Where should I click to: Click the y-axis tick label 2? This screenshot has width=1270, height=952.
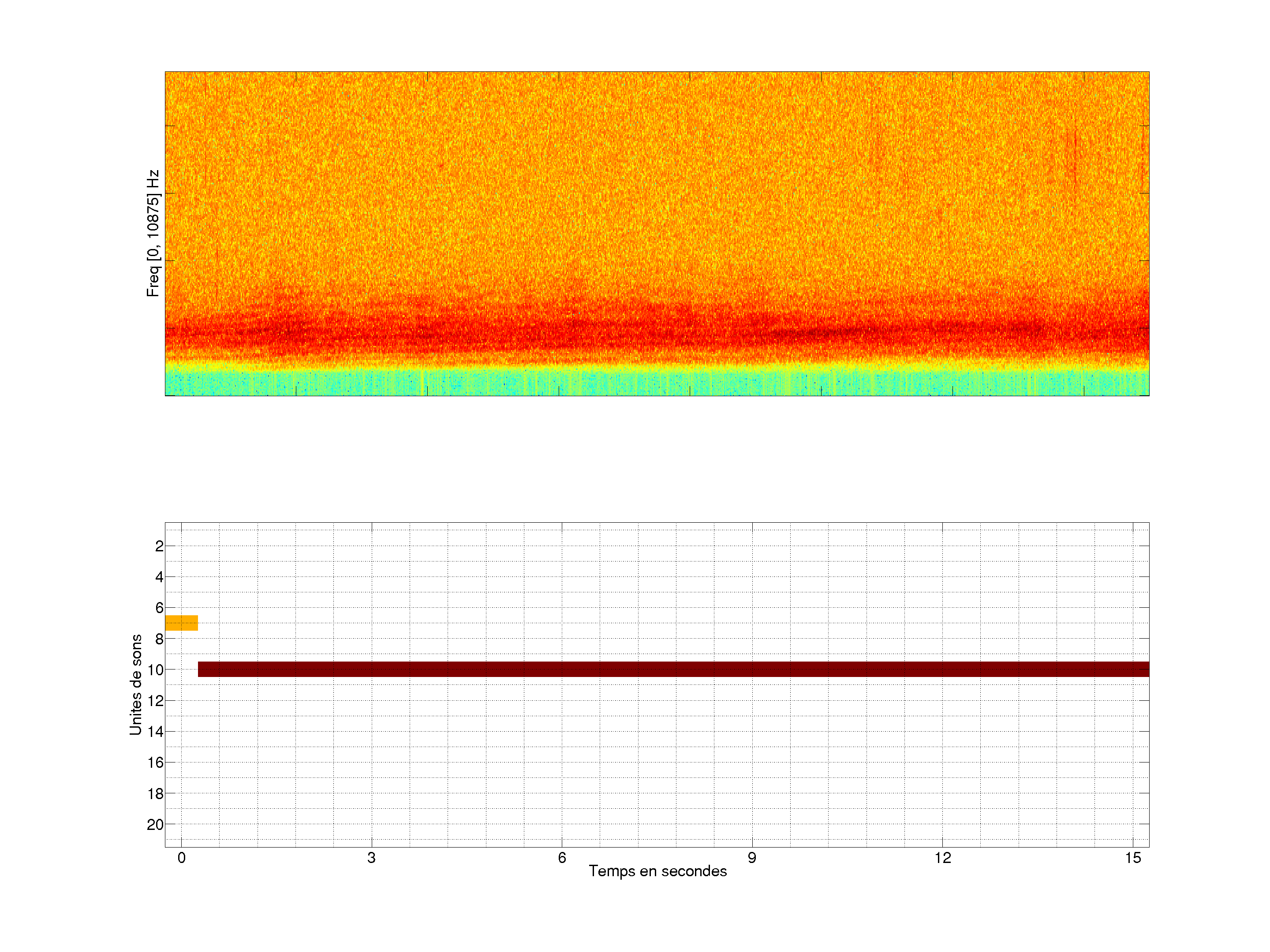tap(159, 546)
